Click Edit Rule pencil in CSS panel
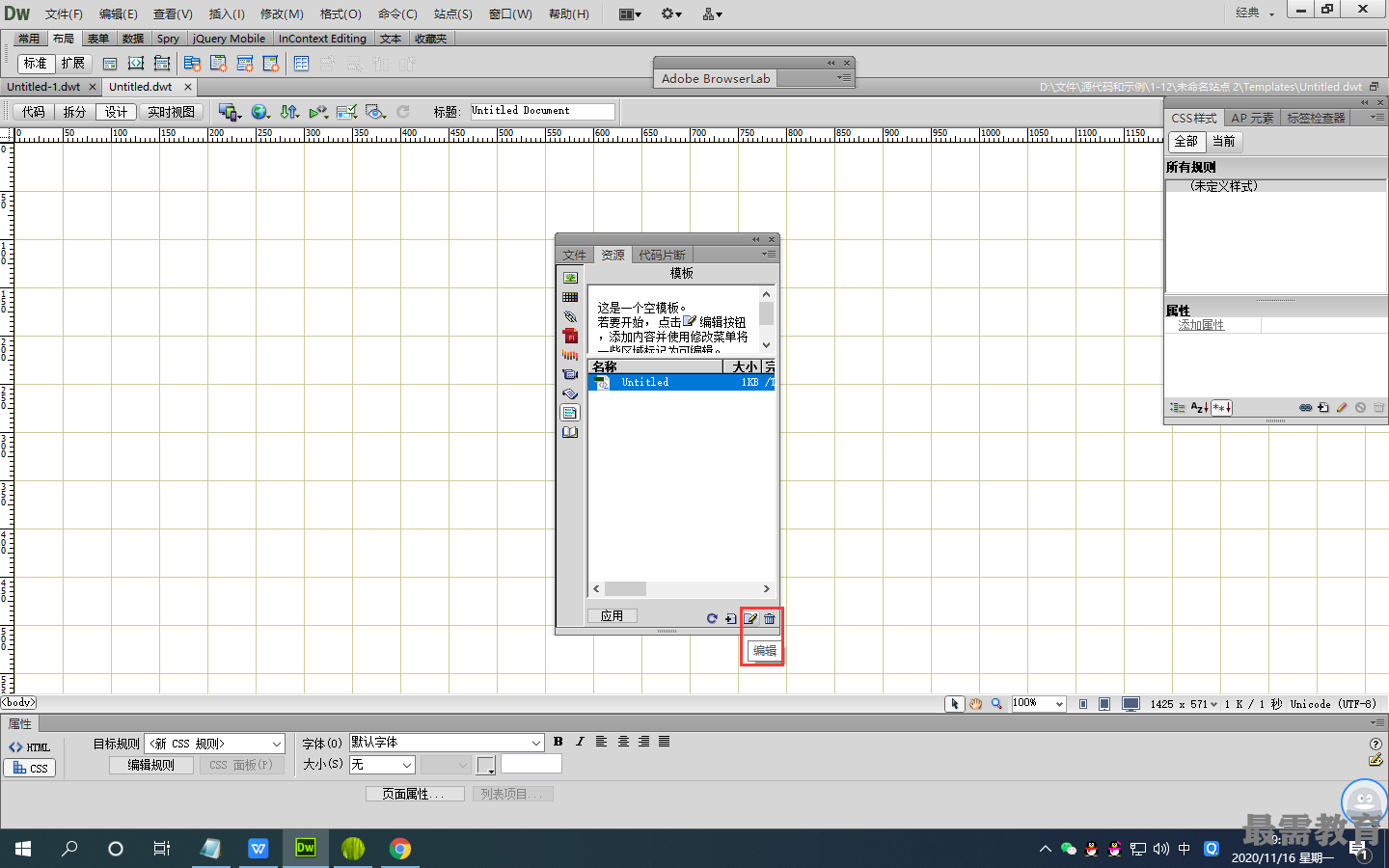The width and height of the screenshot is (1389, 868). coord(1342,408)
